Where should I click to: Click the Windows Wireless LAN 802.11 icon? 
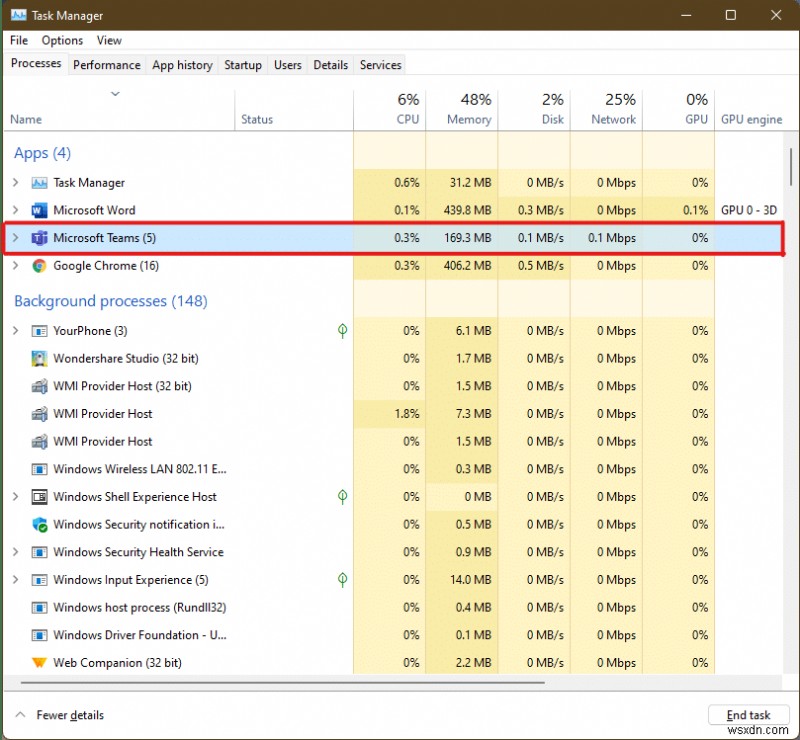(x=39, y=469)
